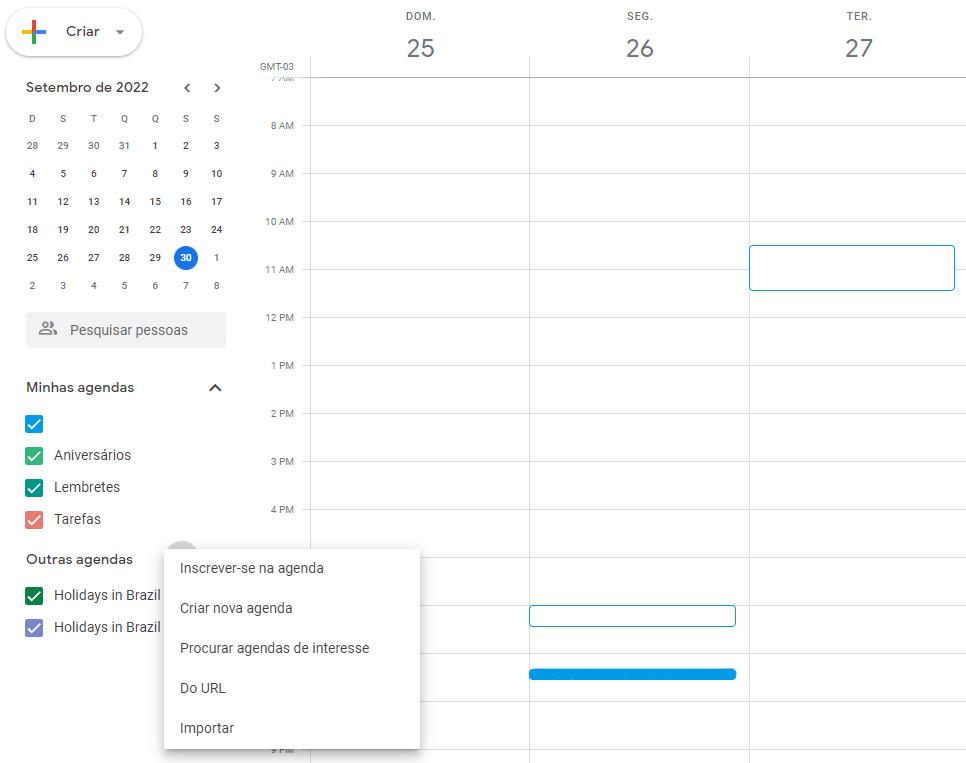Focus the Pesquisar pessoas search field
Screen dimensions: 966x763
coord(126,330)
